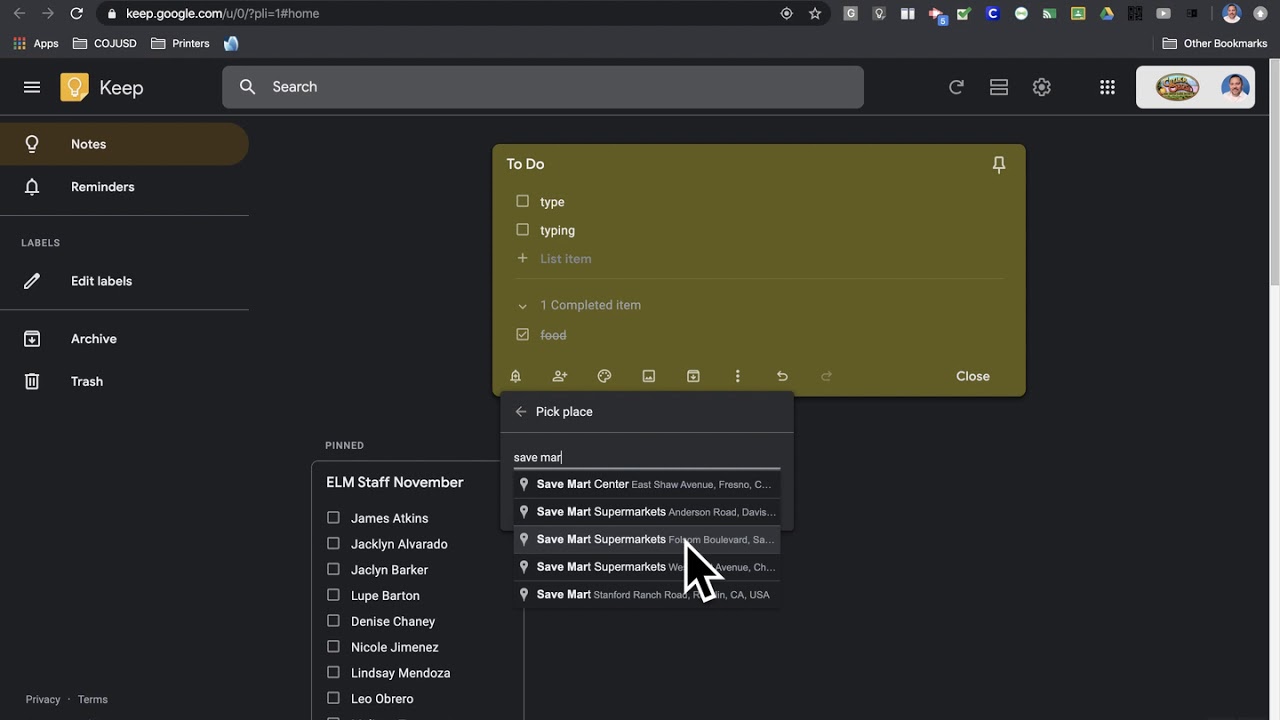The width and height of the screenshot is (1280, 720).
Task: Pin the To Do note
Action: pos(998,165)
